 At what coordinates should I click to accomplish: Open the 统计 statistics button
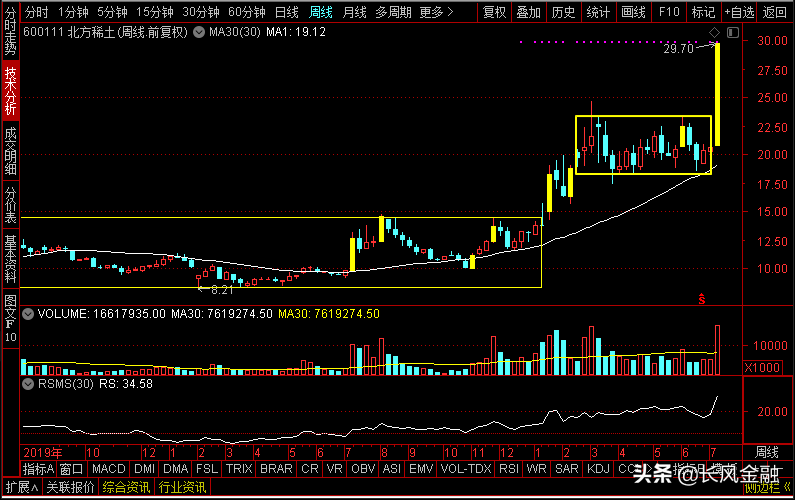[598, 12]
